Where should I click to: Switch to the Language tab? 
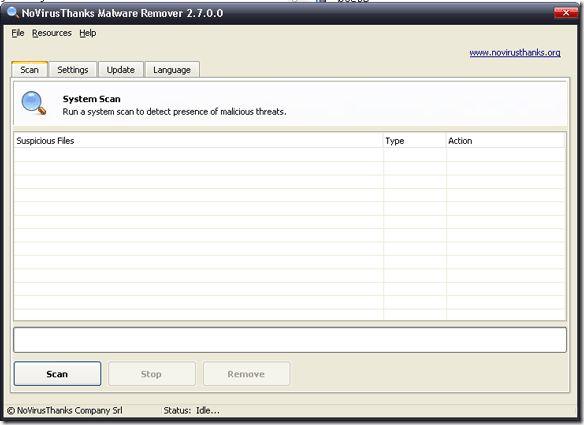click(x=172, y=70)
